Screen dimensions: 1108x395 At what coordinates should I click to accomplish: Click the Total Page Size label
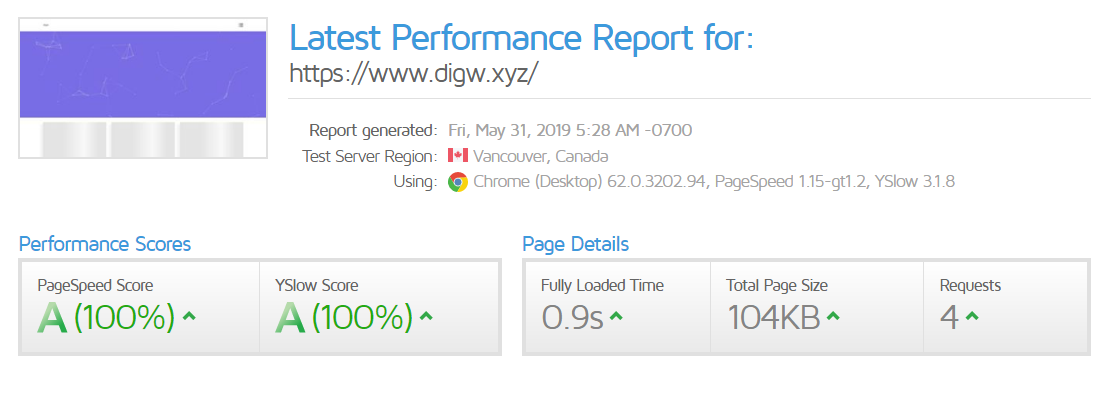click(x=777, y=285)
